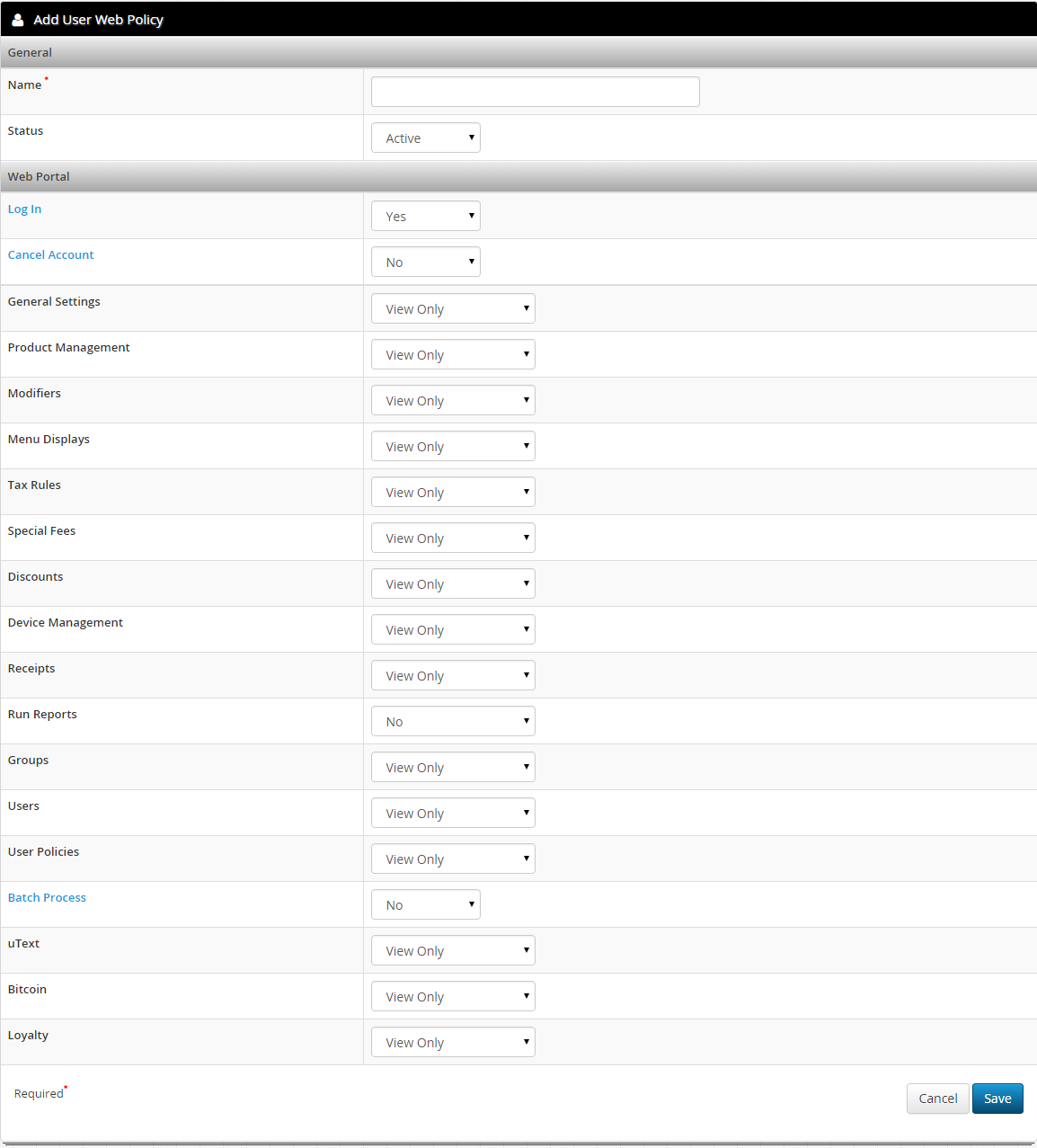Click the Discounts label
The image size is (1037, 1148).
[x=35, y=577]
